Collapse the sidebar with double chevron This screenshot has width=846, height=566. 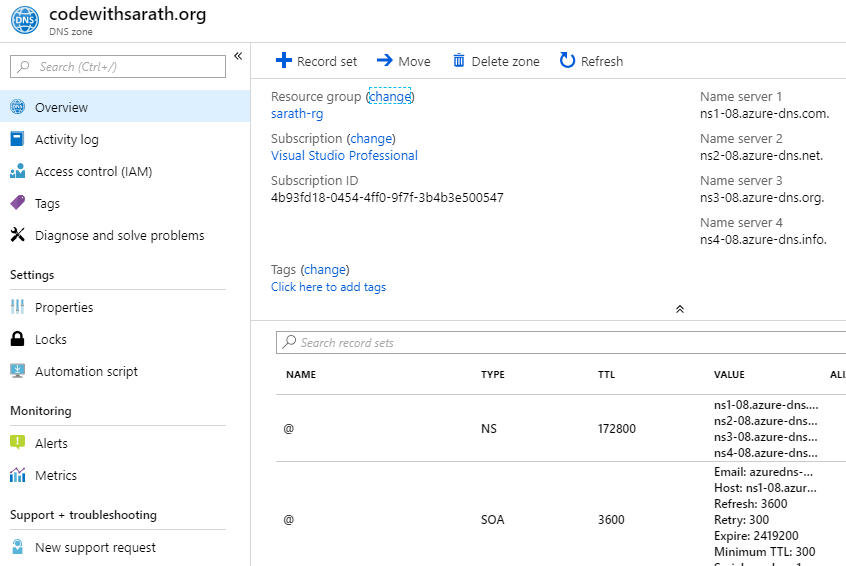tap(238, 56)
